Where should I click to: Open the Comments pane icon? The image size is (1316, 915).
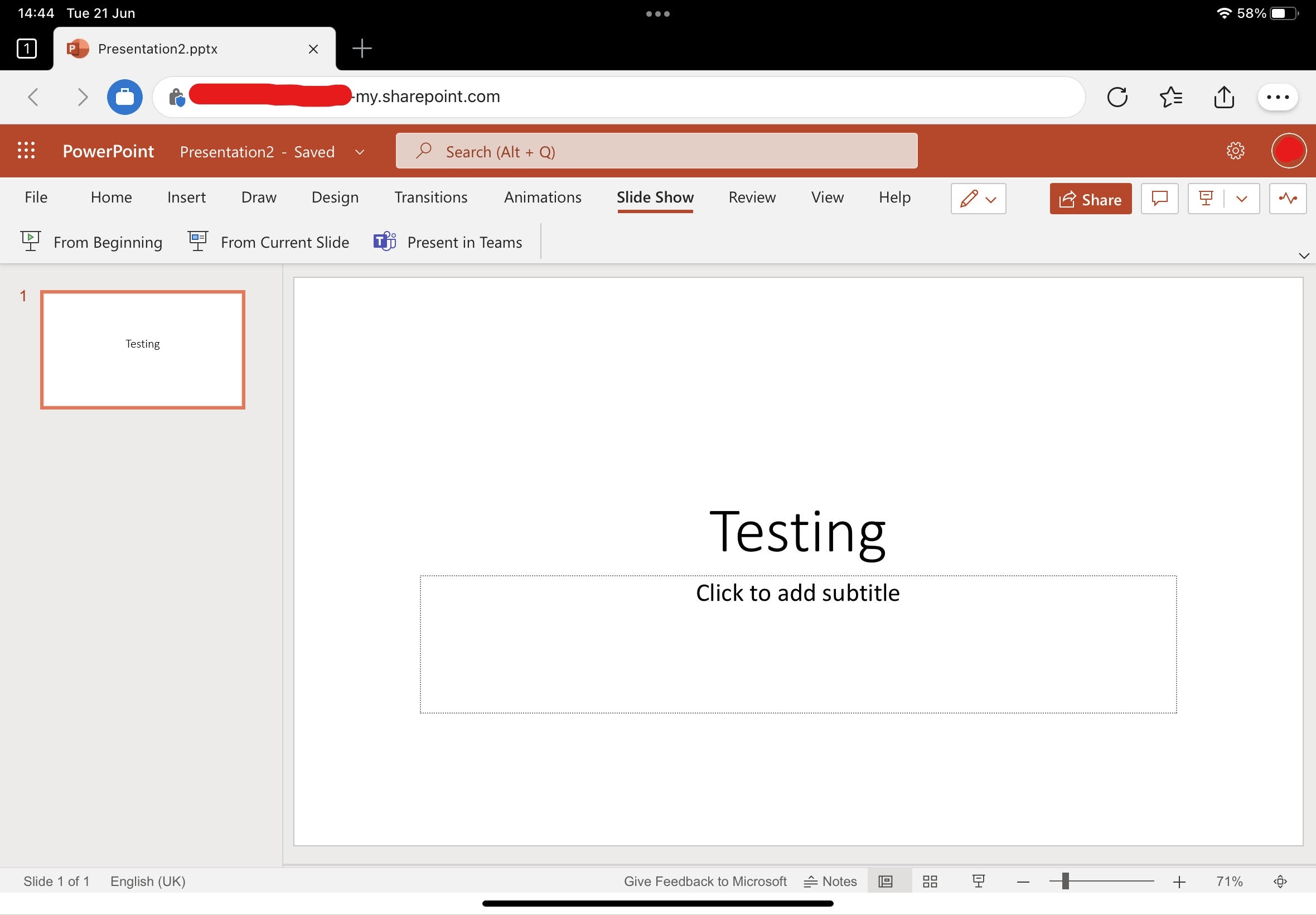point(1160,199)
